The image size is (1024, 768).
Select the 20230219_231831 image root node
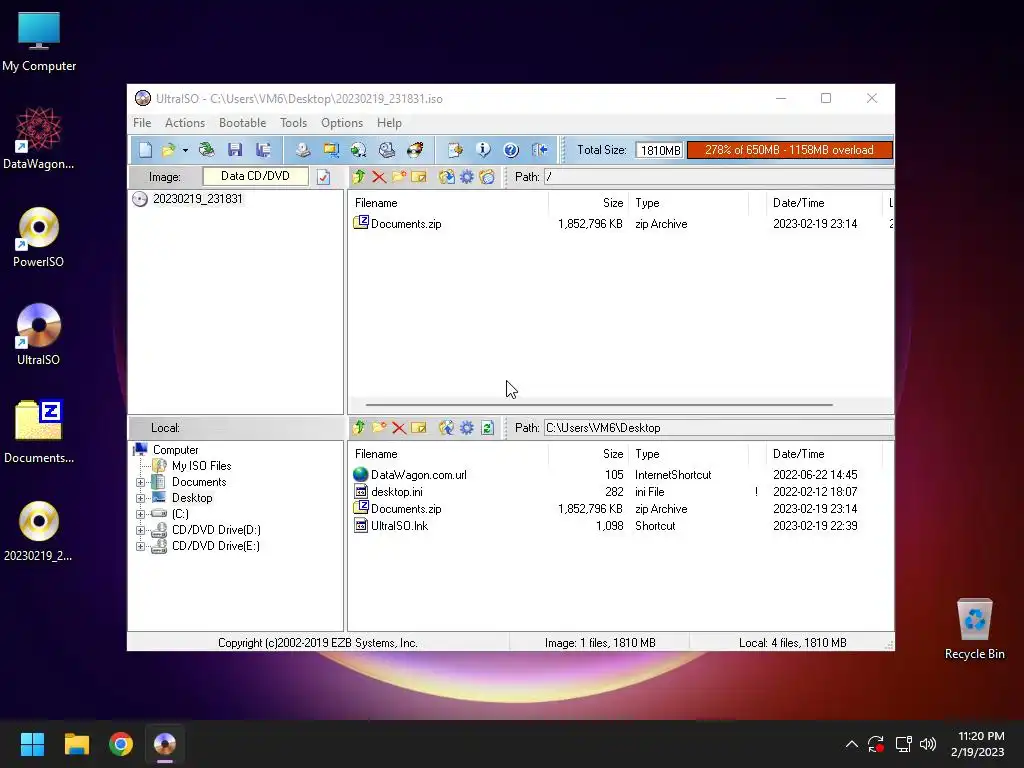point(197,199)
